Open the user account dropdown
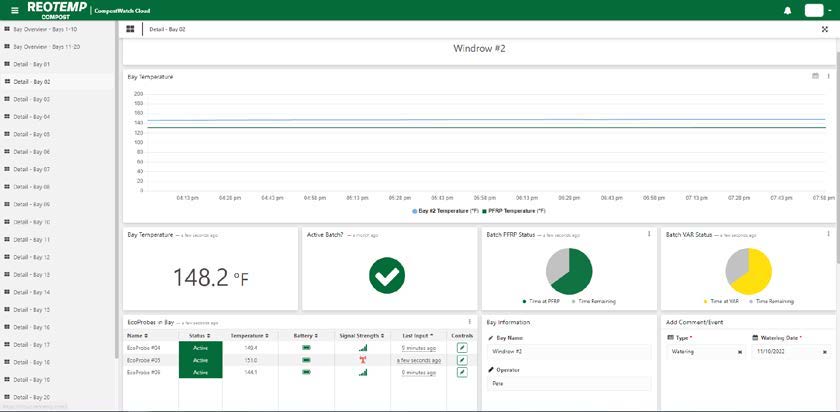840x412 pixels. [x=818, y=11]
